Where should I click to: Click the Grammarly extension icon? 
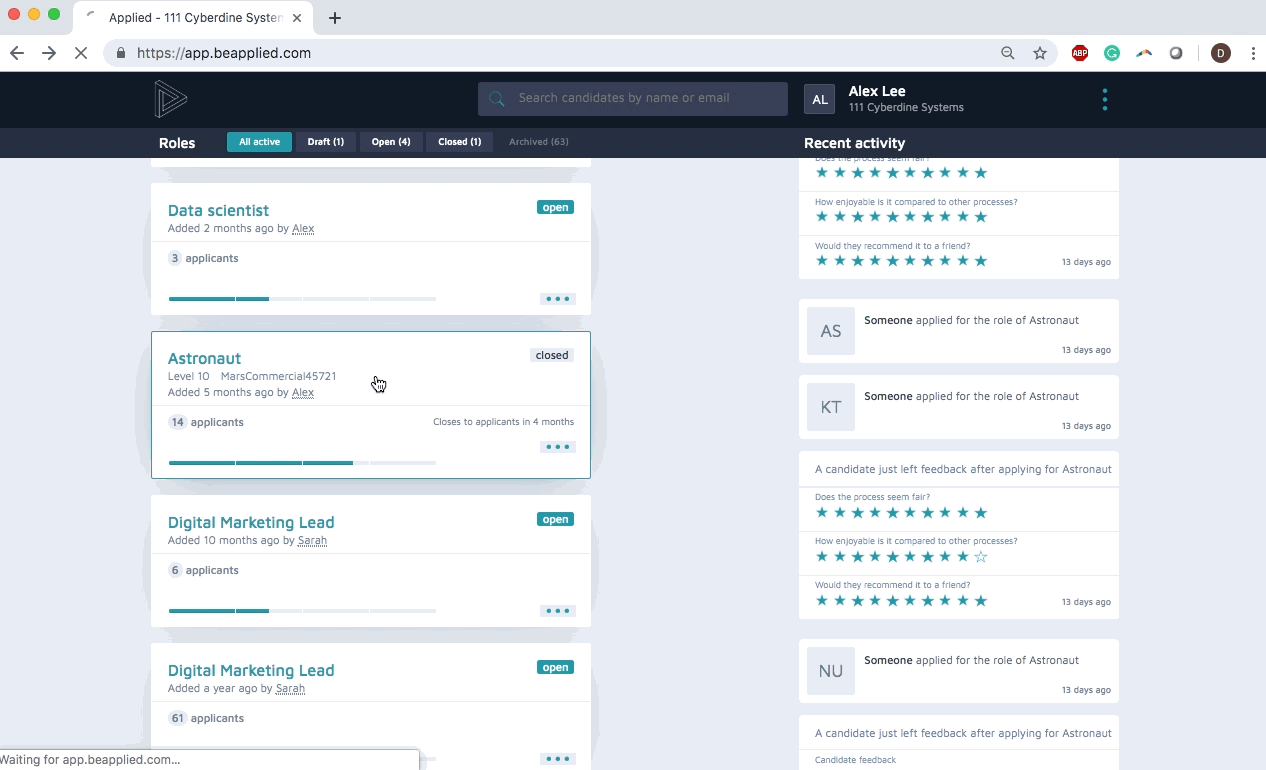[1112, 53]
